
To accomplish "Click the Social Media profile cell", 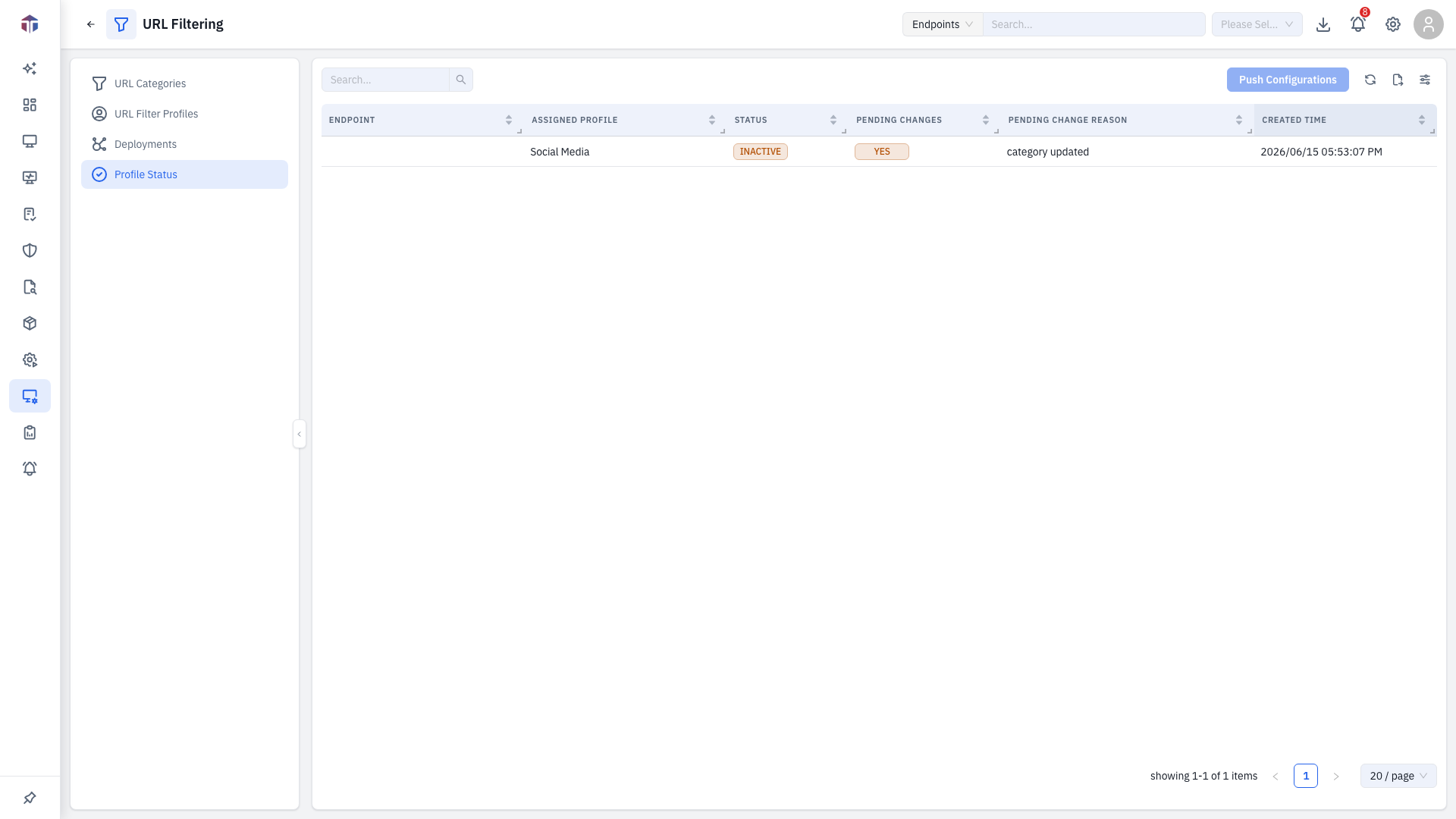I will (560, 152).
